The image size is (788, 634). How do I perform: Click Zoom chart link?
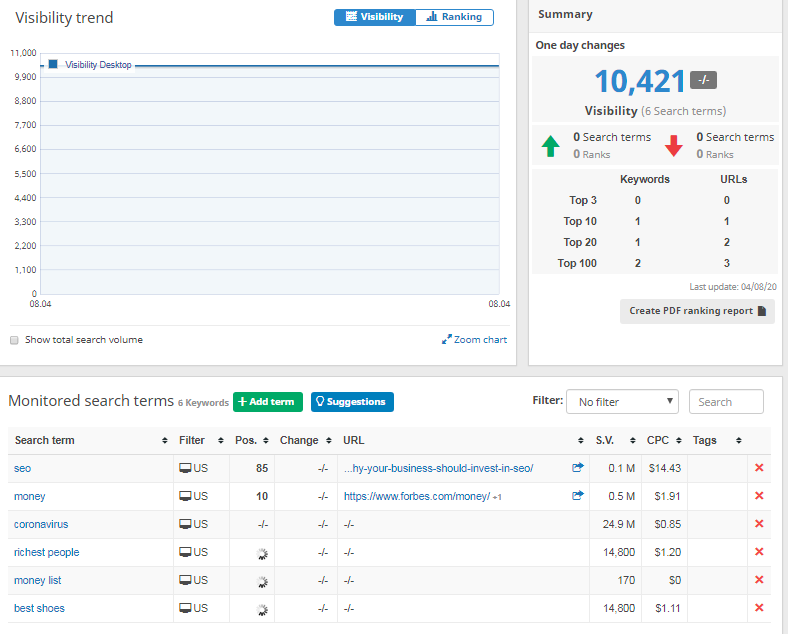click(474, 340)
